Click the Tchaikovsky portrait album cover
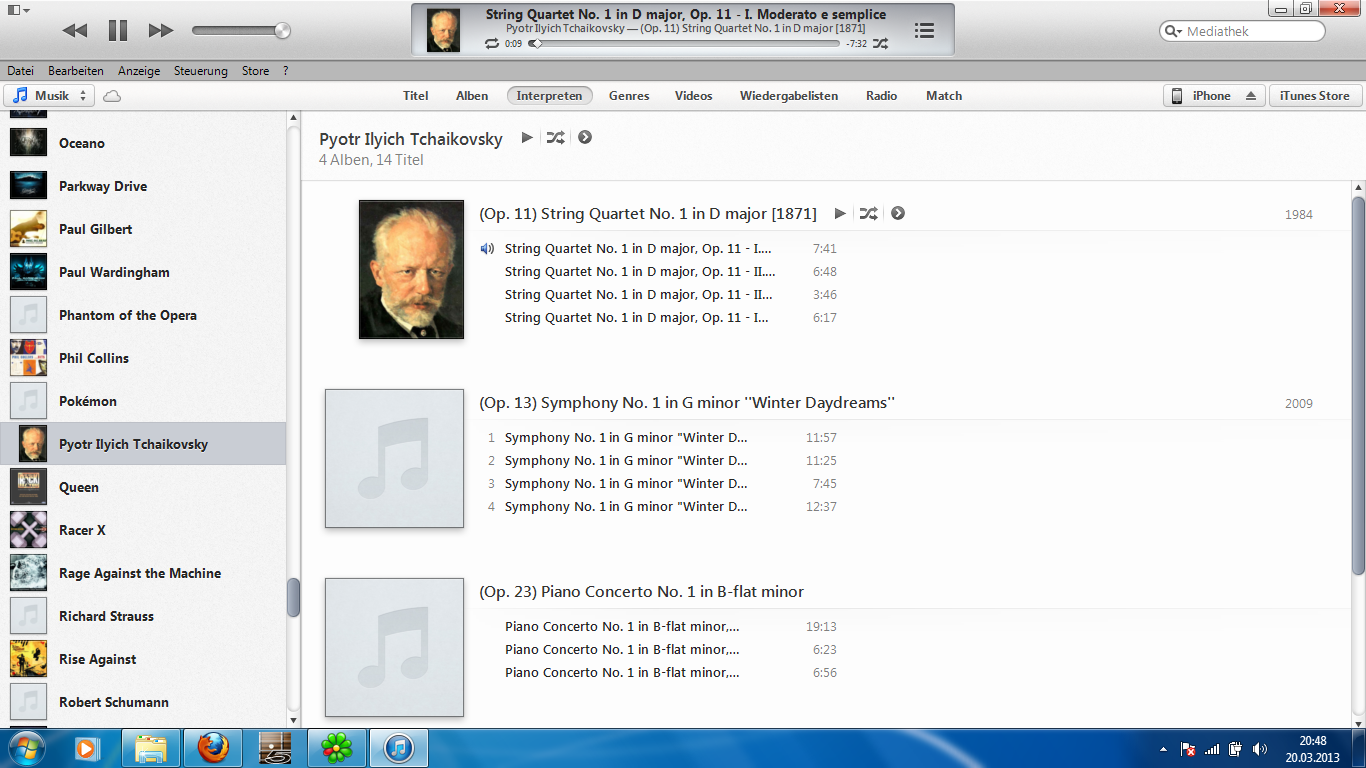The width and height of the screenshot is (1366, 768). pyautogui.click(x=411, y=269)
